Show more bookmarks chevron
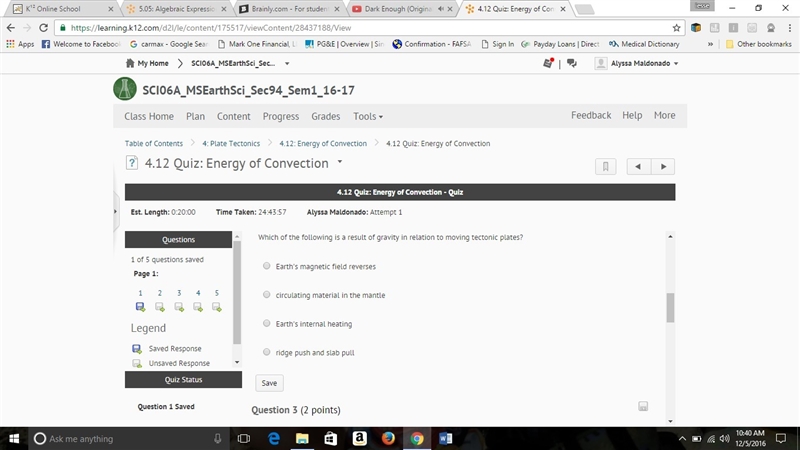The width and height of the screenshot is (800, 450). point(710,44)
